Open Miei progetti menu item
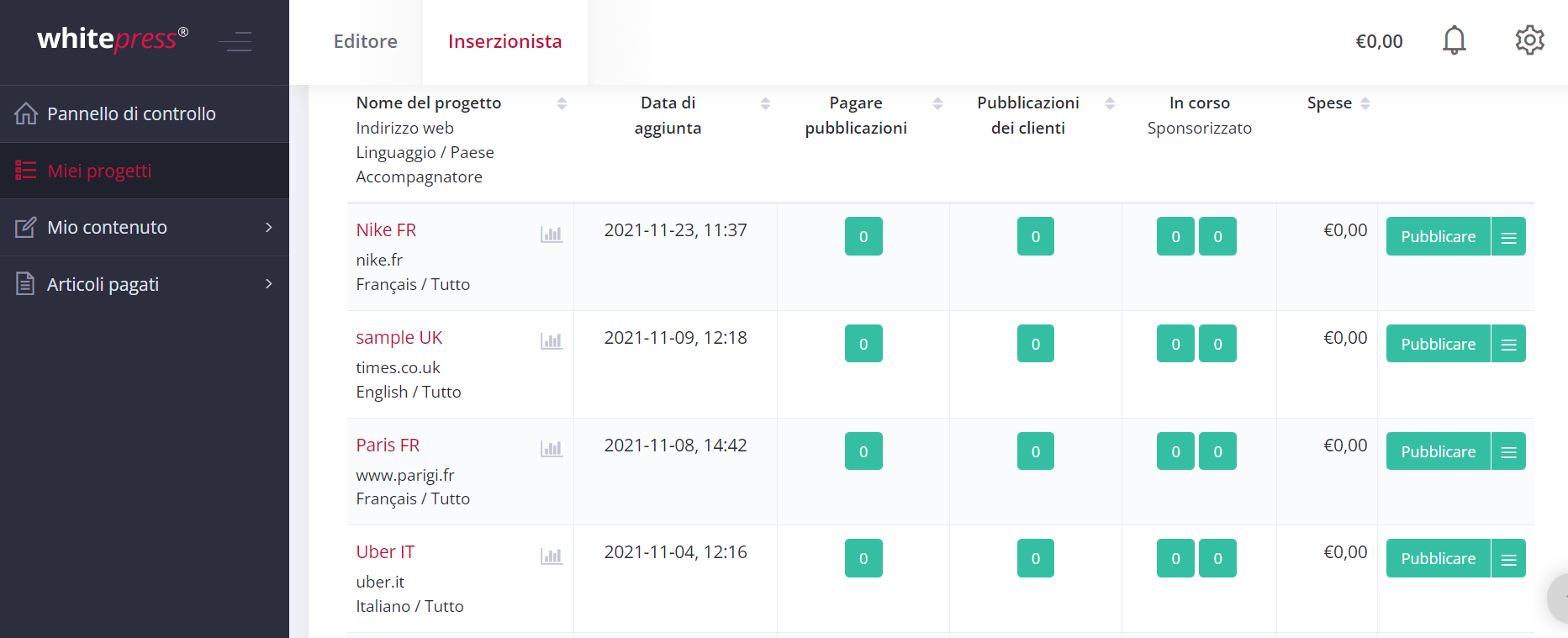The width and height of the screenshot is (1568, 638). [145, 171]
